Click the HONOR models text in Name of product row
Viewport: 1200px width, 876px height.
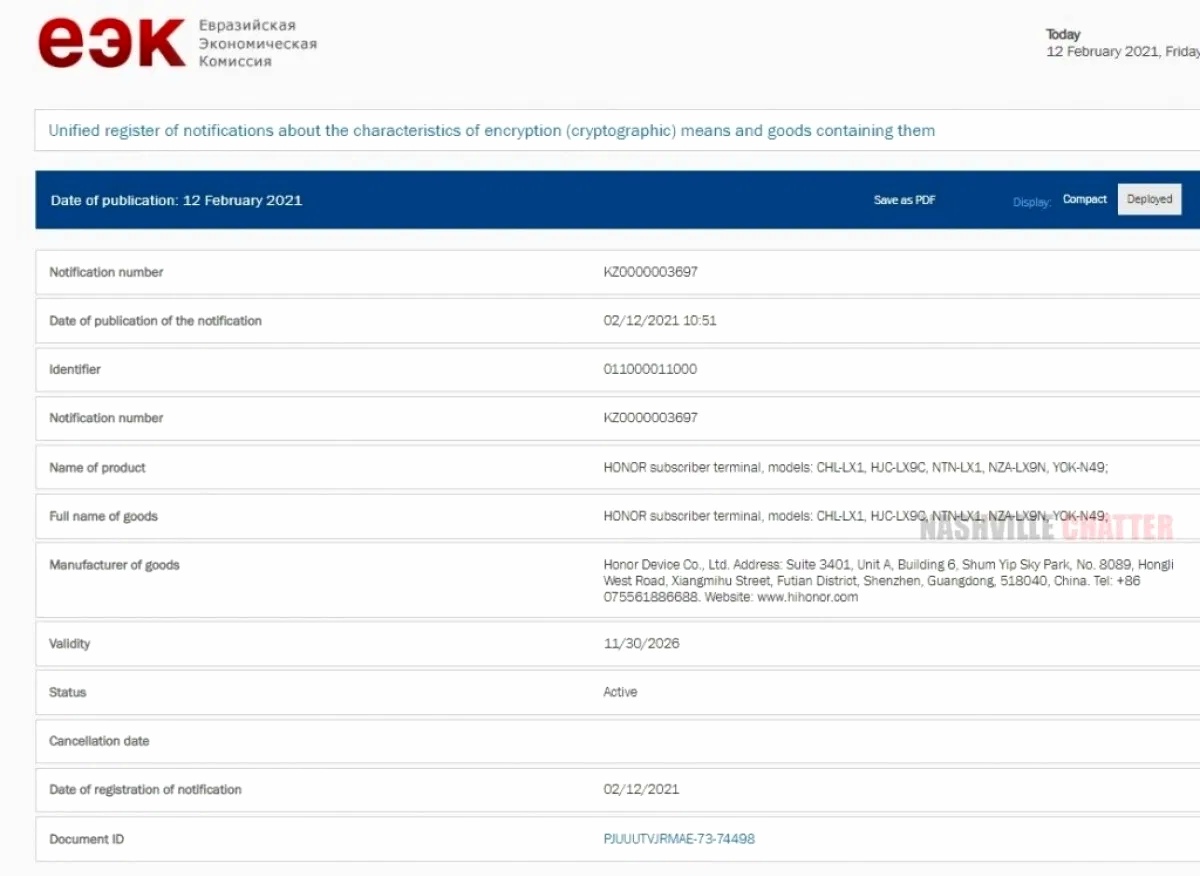pyautogui.click(x=855, y=468)
